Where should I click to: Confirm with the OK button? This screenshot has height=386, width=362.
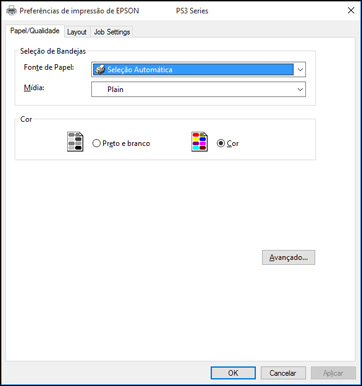coord(233,373)
